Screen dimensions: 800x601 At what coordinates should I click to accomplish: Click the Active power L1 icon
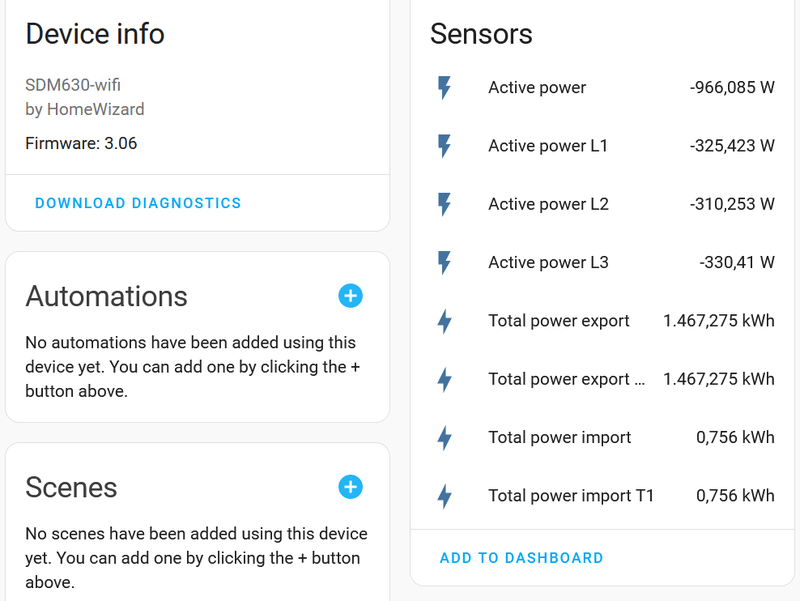point(445,146)
